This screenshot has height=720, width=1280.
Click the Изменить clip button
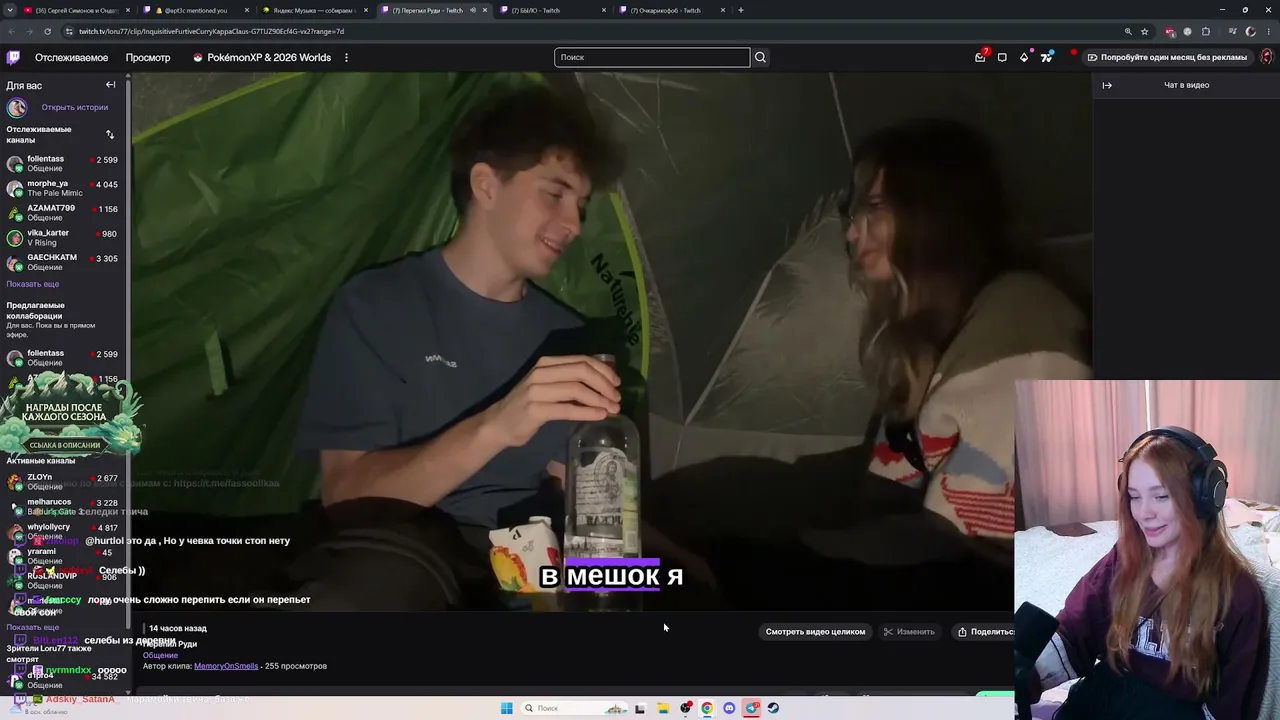point(909,632)
